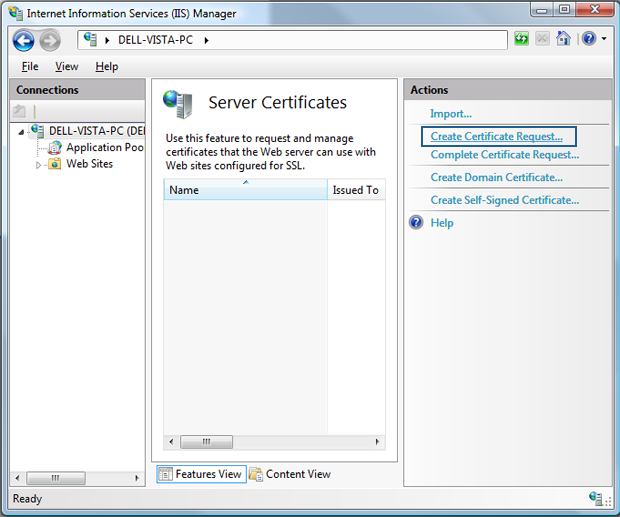Expand the Web Sites tree node
This screenshot has width=620, height=517.
(x=39, y=165)
